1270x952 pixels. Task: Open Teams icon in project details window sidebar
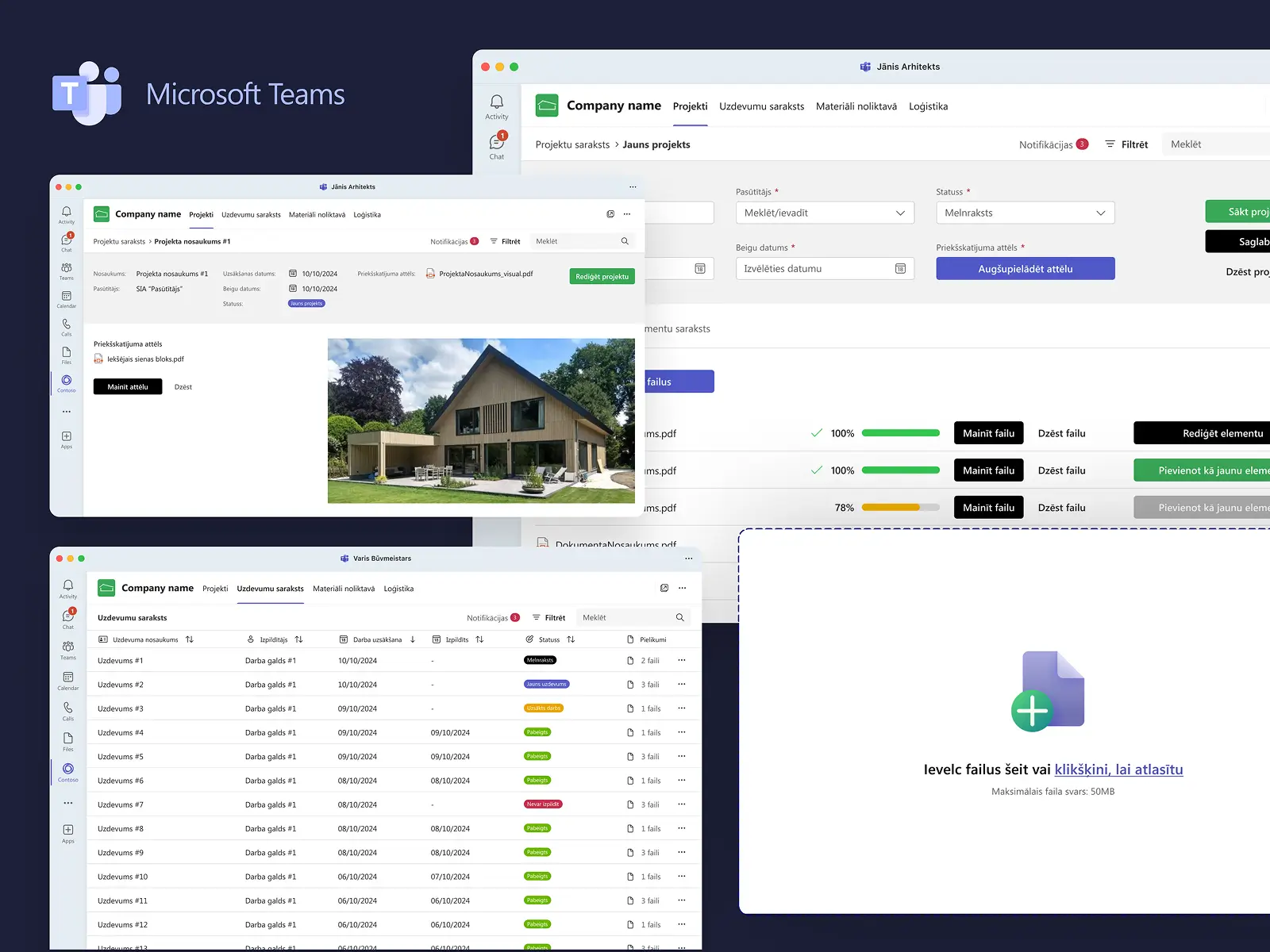pyautogui.click(x=67, y=271)
